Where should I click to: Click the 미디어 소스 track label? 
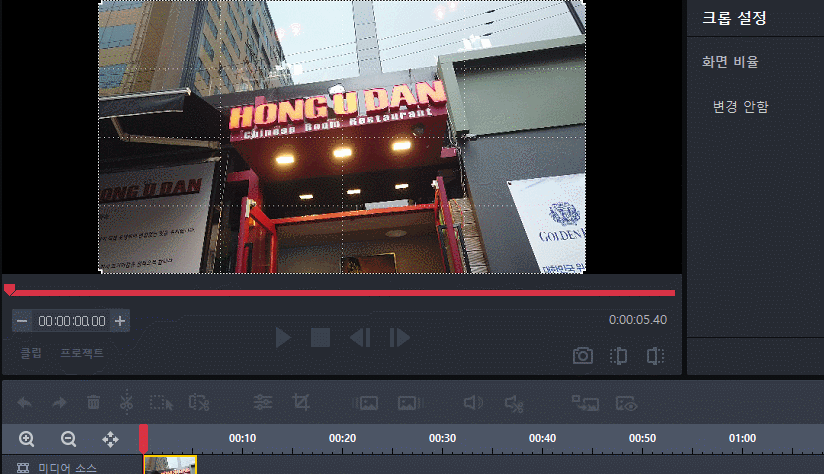[67, 468]
